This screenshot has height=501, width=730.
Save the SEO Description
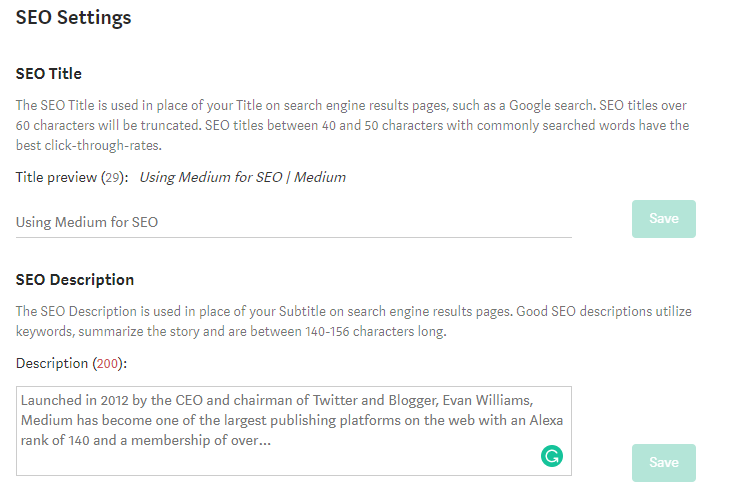pyautogui.click(x=663, y=463)
